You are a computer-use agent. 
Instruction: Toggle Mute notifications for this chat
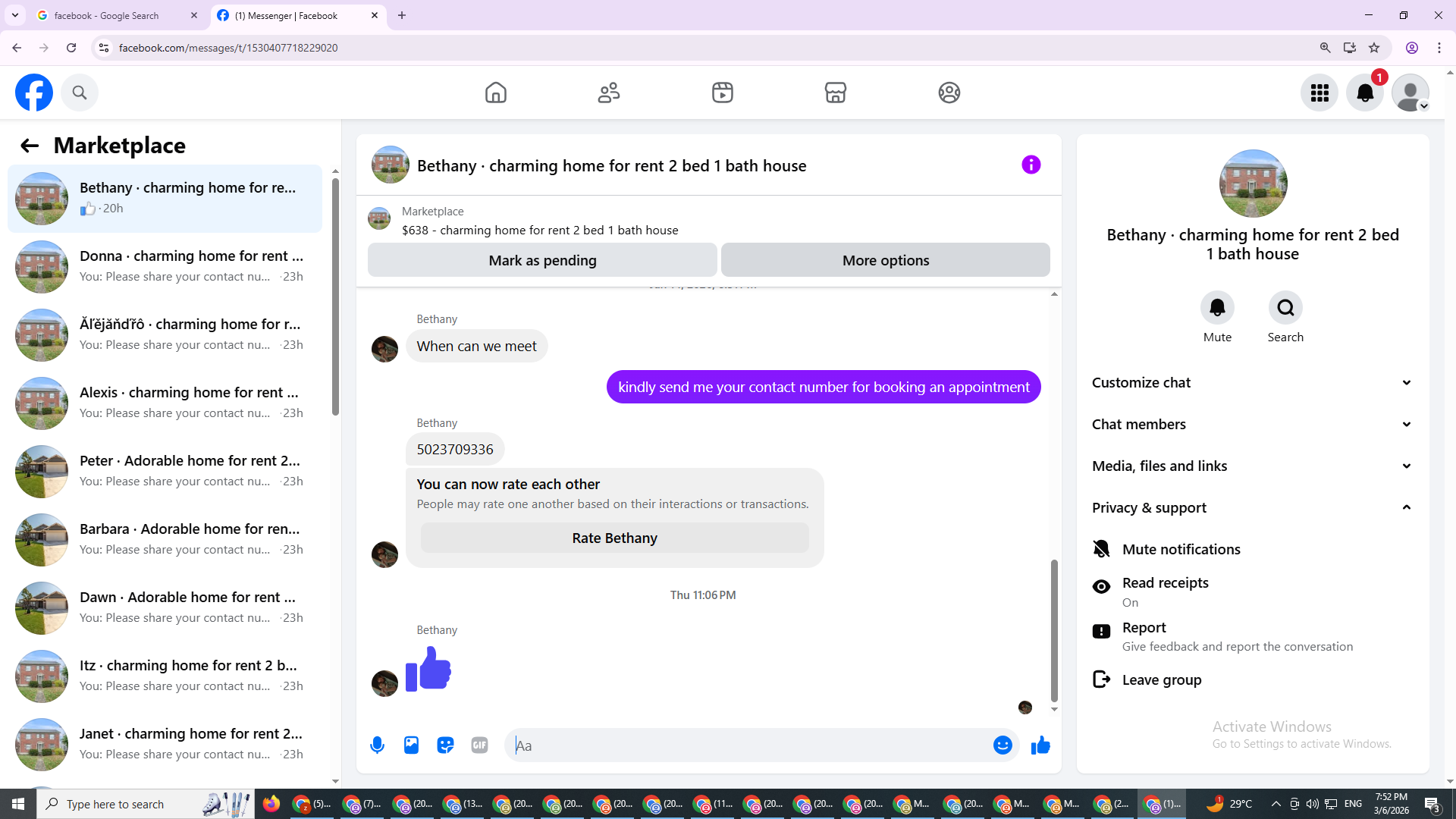point(1181,549)
